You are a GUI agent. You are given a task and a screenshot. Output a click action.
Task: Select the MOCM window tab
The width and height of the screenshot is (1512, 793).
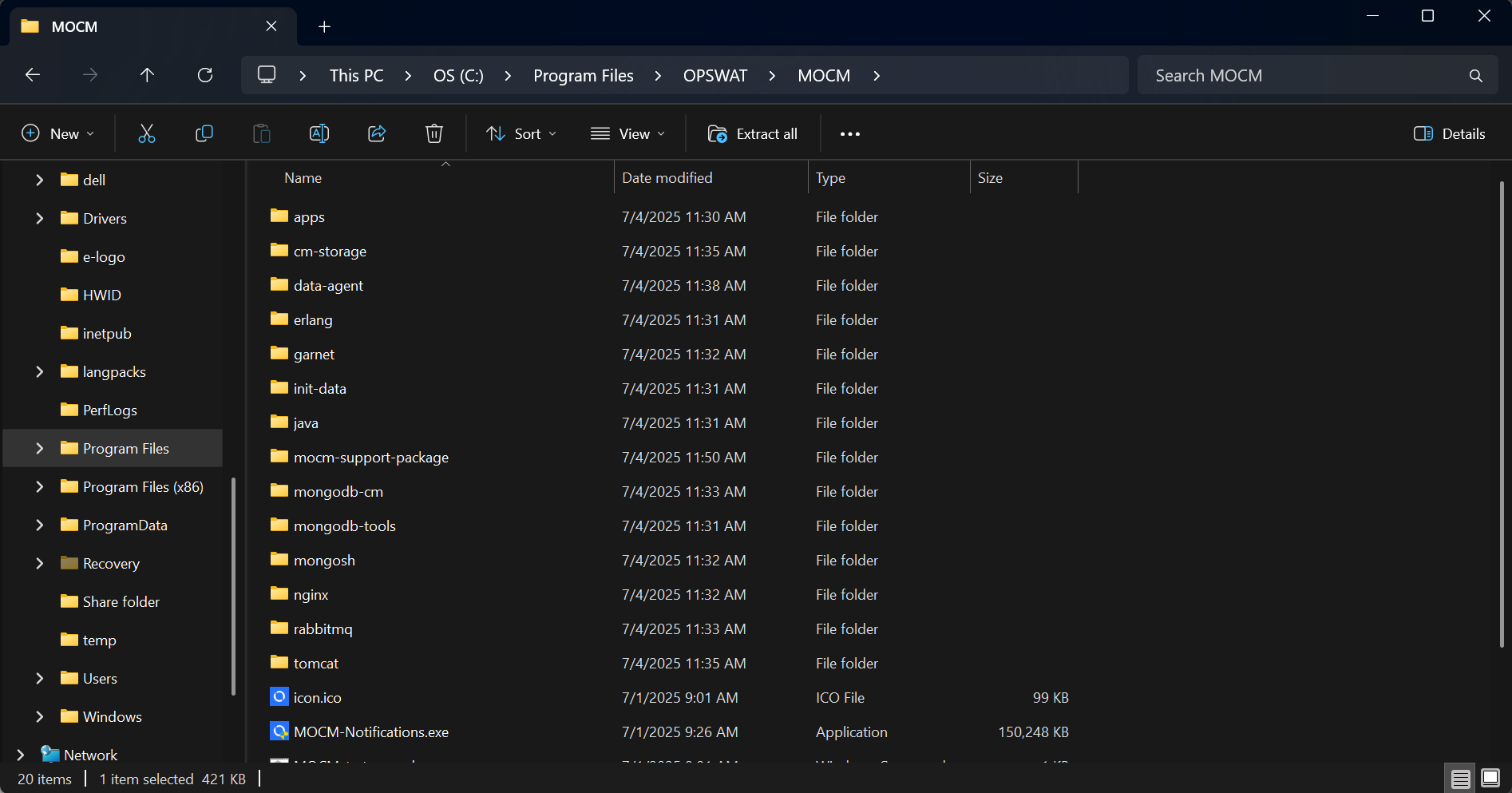[x=152, y=26]
